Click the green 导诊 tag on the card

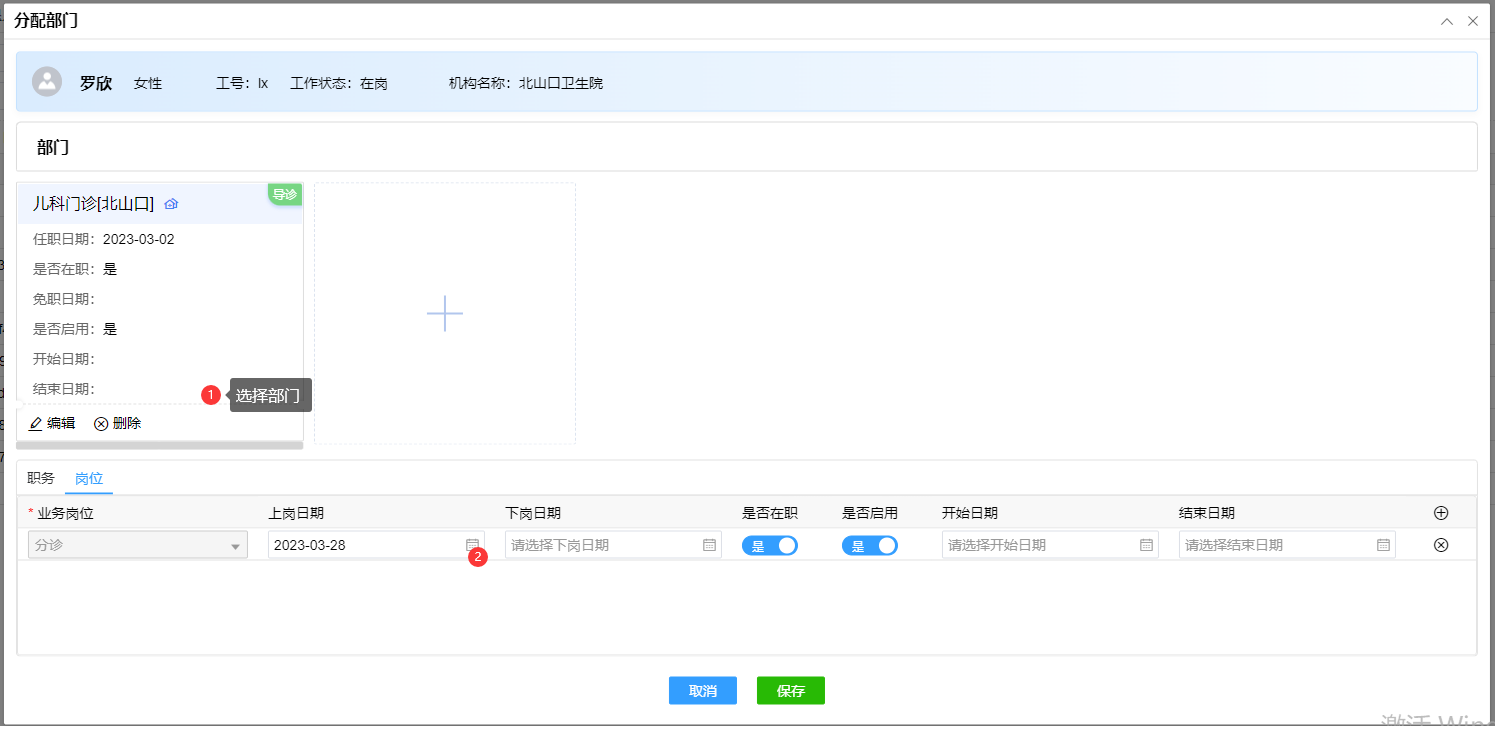[x=285, y=194]
